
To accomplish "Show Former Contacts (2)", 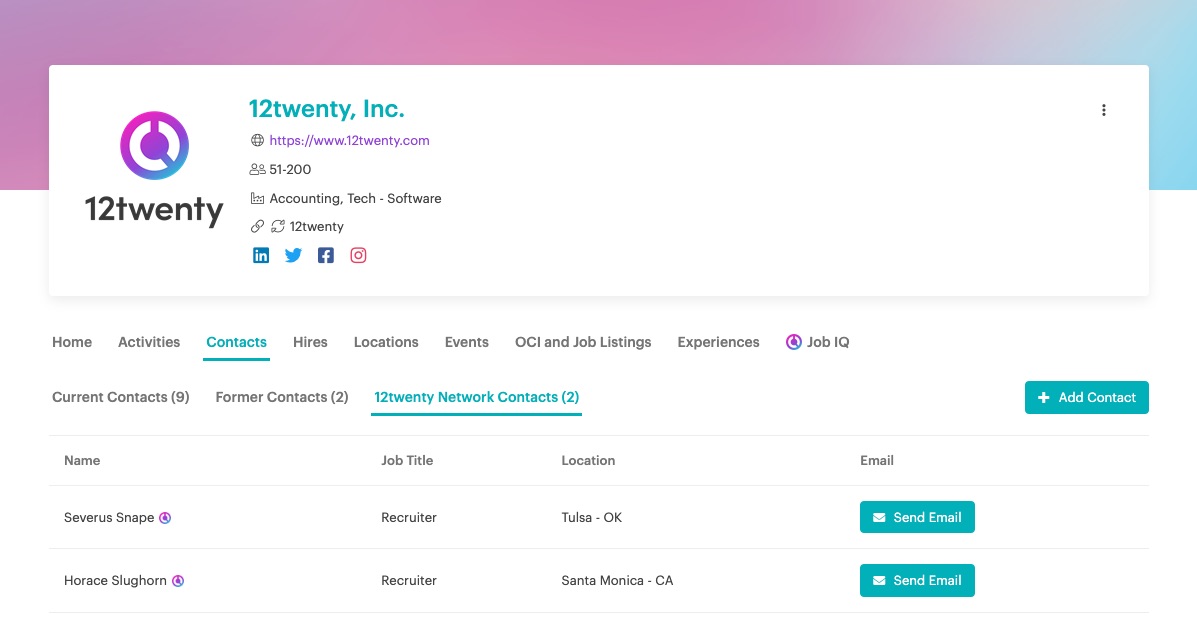I will tap(282, 397).
